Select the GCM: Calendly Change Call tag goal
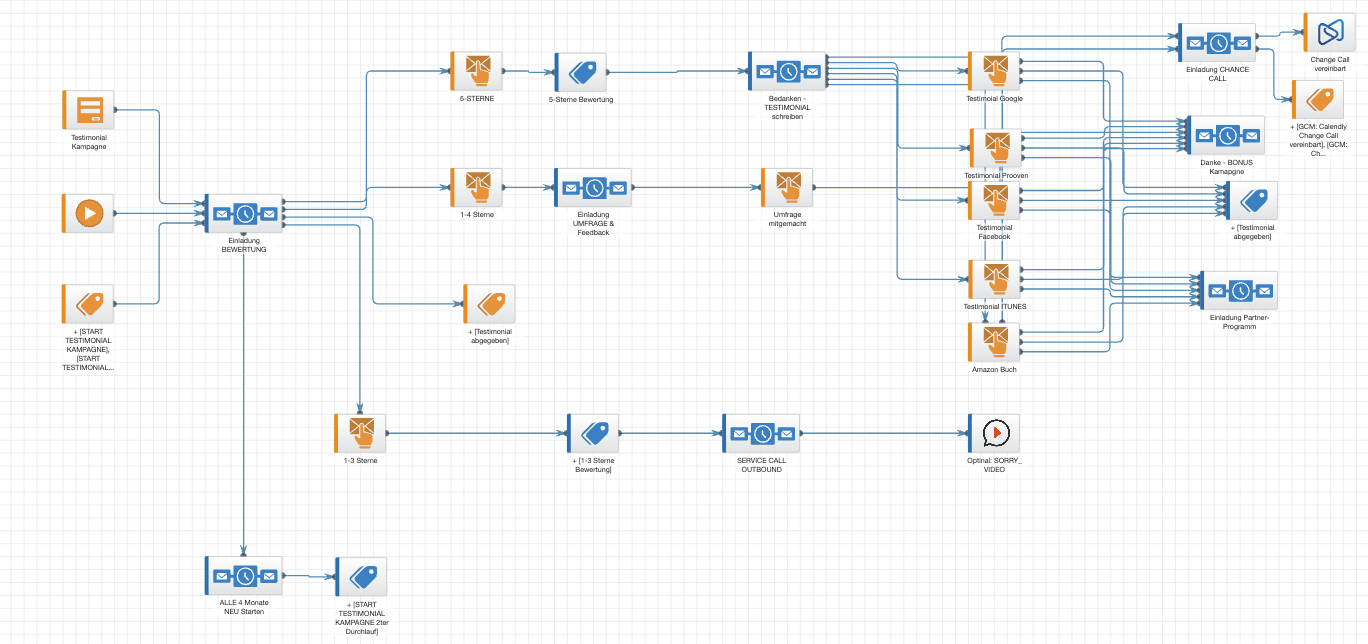Screen dimensions: 1368x644 tap(1319, 100)
